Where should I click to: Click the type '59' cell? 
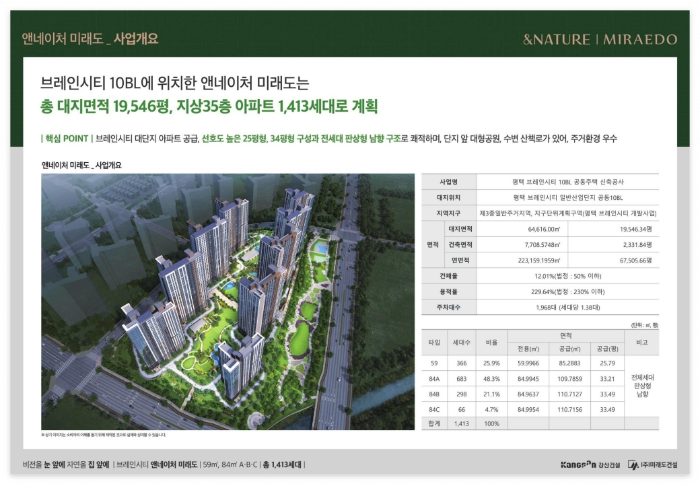pyautogui.click(x=434, y=363)
